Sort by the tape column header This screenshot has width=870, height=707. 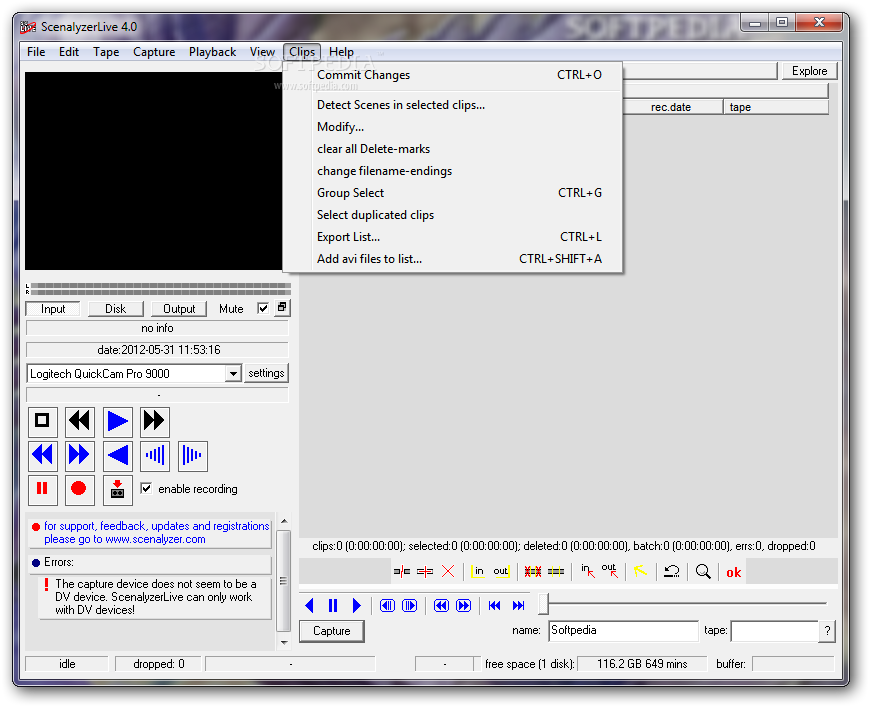pos(776,107)
